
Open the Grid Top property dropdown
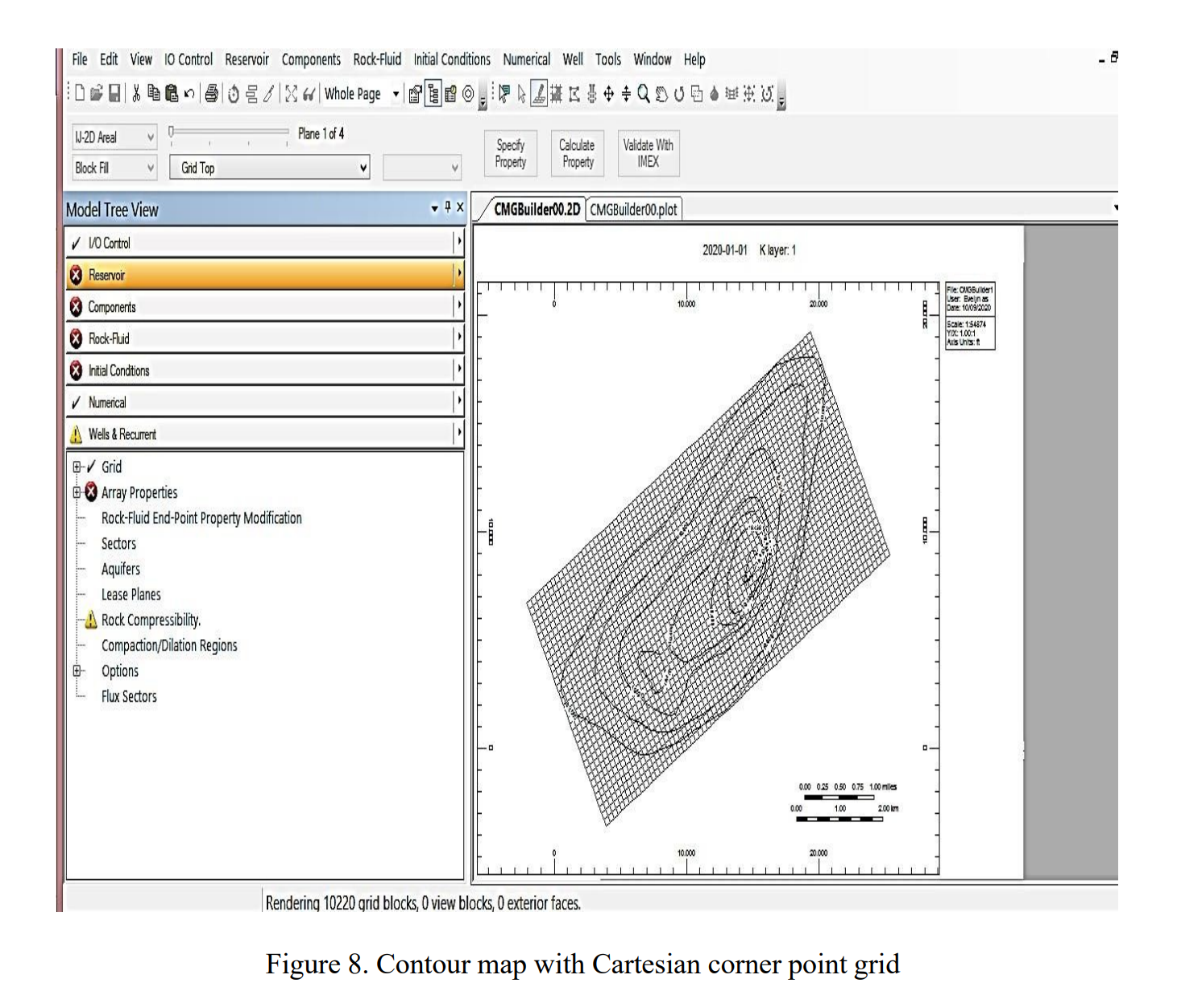click(x=270, y=168)
